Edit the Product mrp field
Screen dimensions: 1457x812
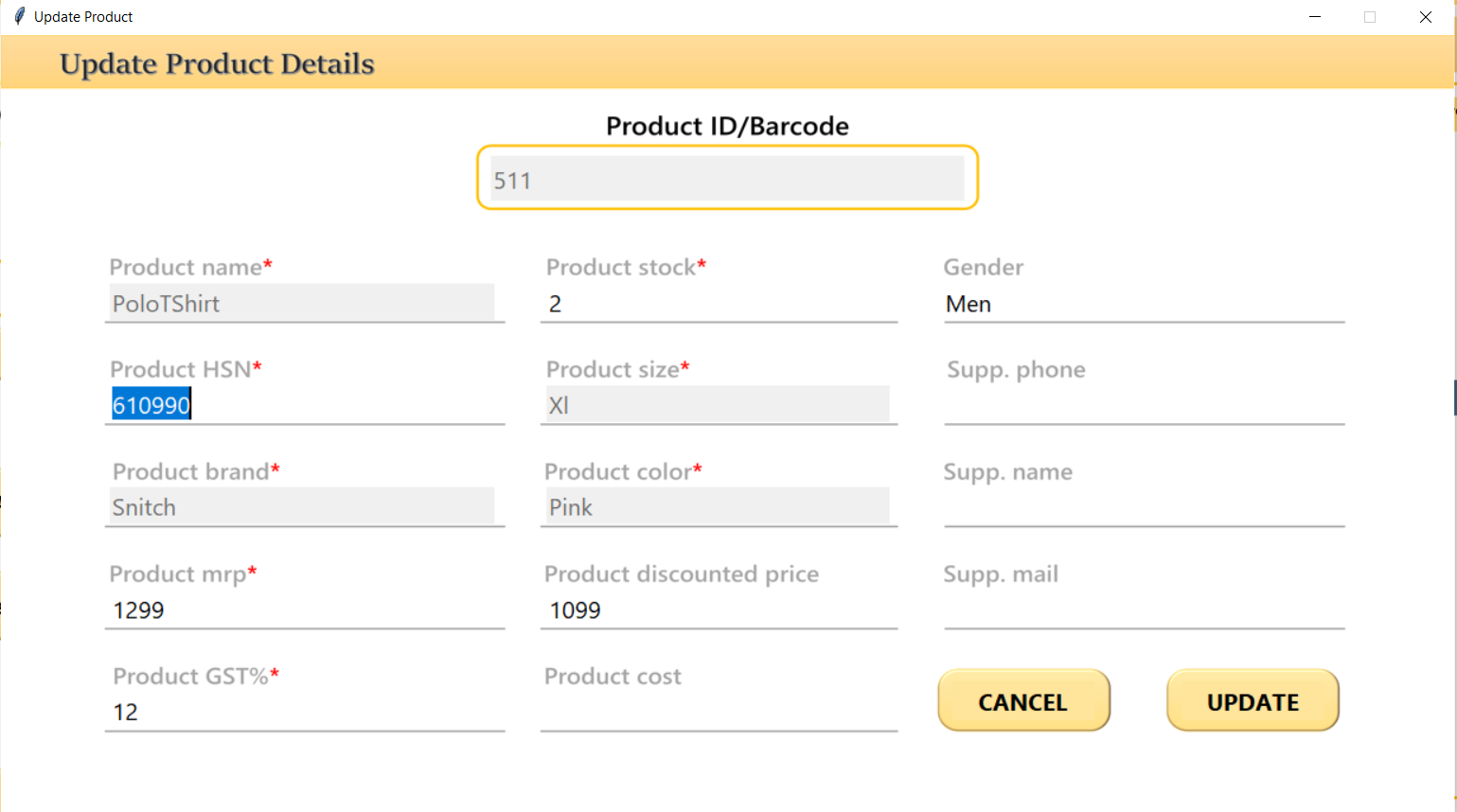[x=305, y=609]
